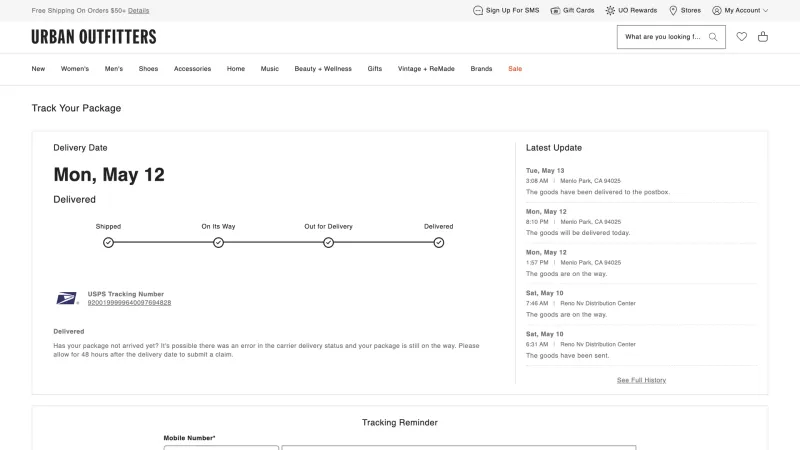Click Sign Up For SMS link
The height and width of the screenshot is (450, 800).
(x=512, y=10)
